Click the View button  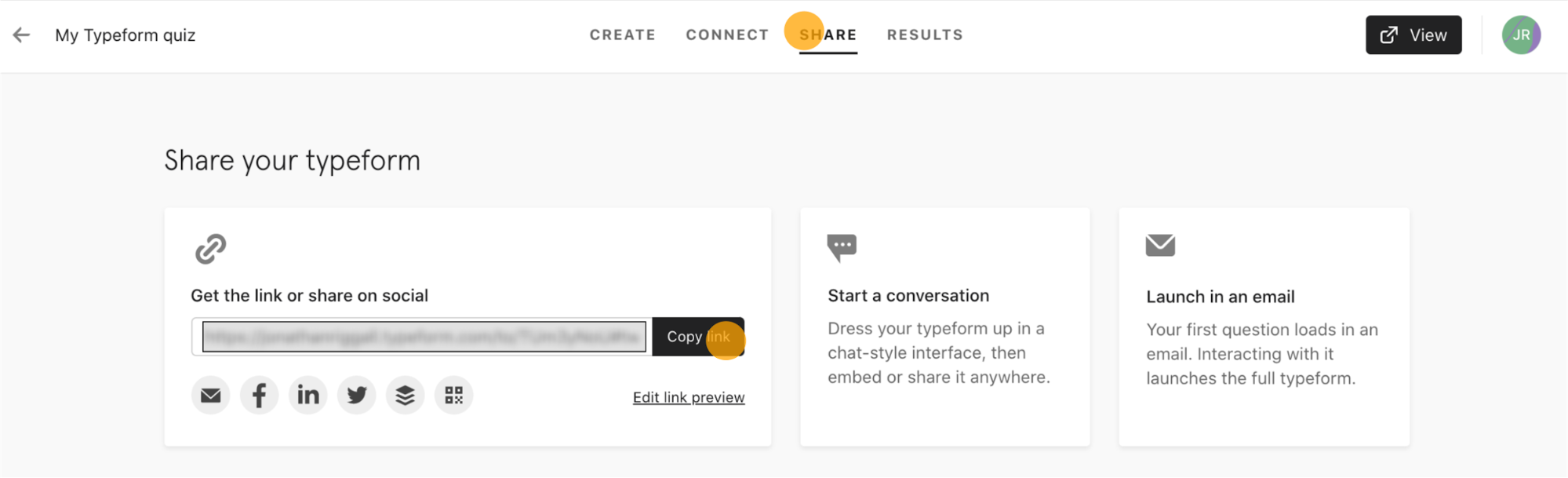[x=1413, y=35]
